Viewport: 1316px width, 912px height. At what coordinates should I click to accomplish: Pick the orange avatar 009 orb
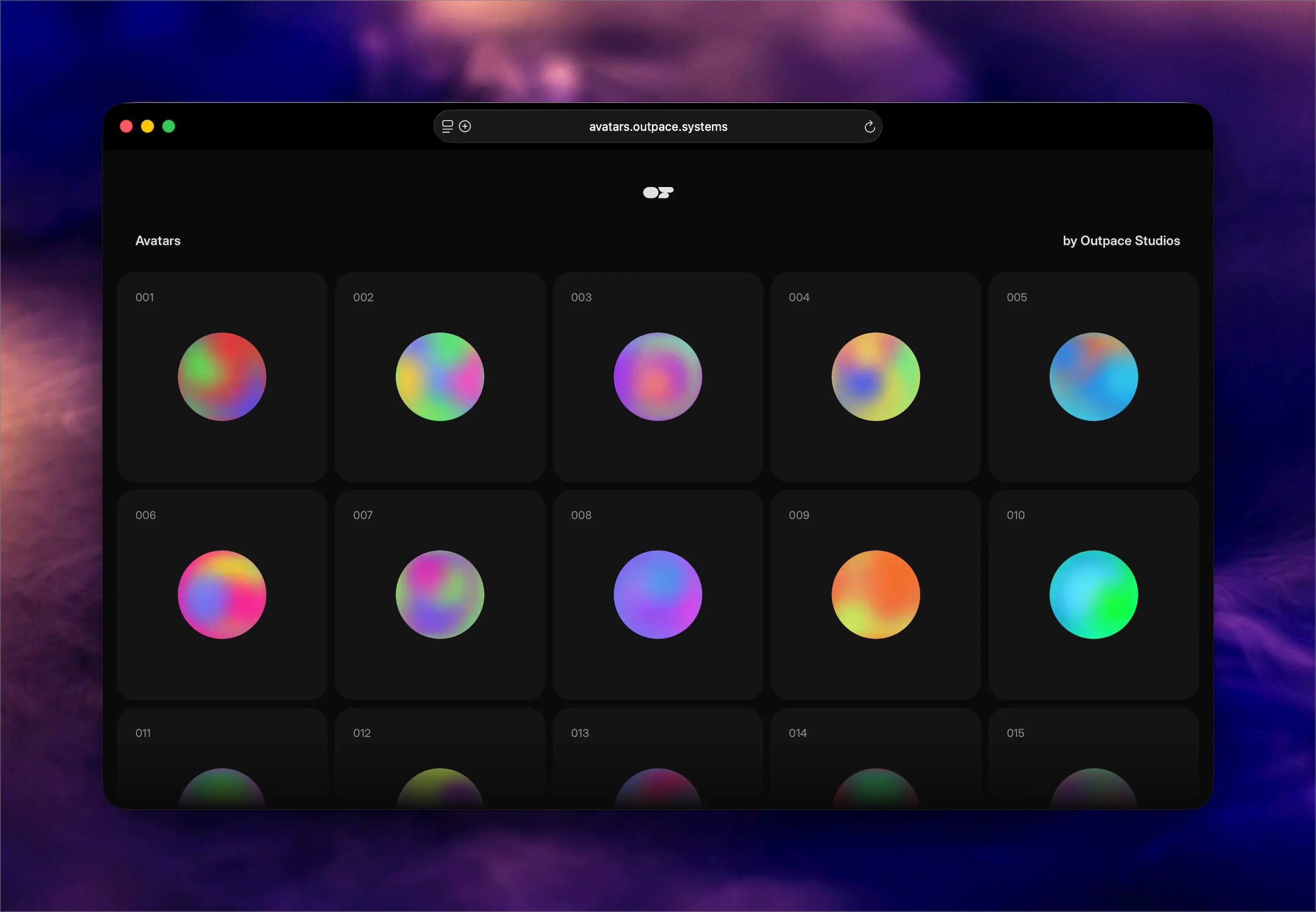click(876, 594)
